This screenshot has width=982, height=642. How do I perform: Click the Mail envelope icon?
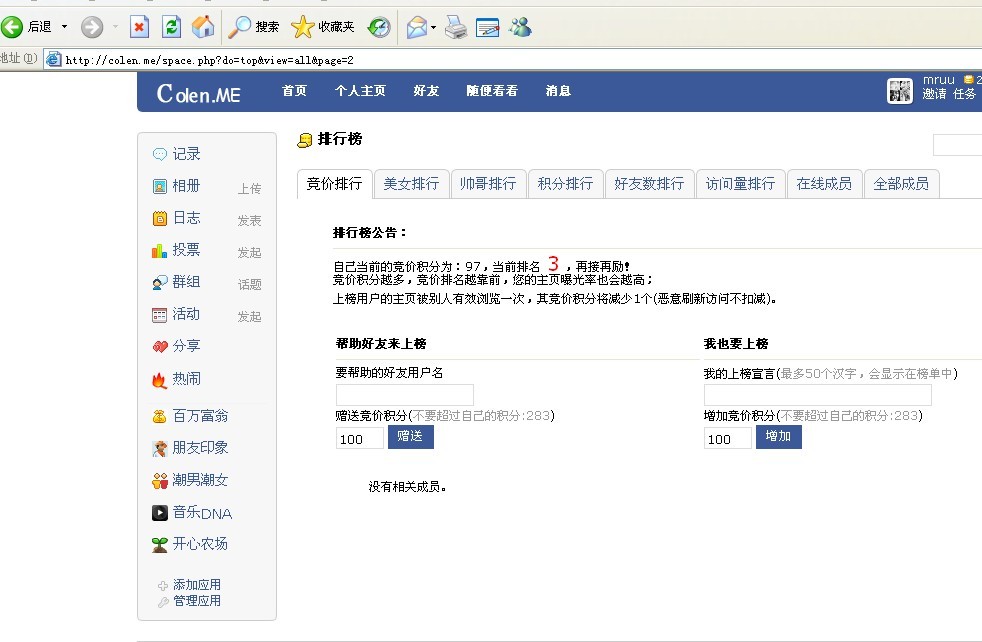point(416,27)
